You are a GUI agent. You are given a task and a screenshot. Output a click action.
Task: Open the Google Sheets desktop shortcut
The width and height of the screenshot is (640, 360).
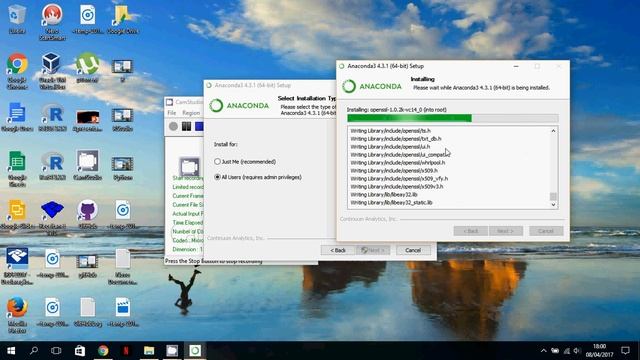[x=17, y=169]
